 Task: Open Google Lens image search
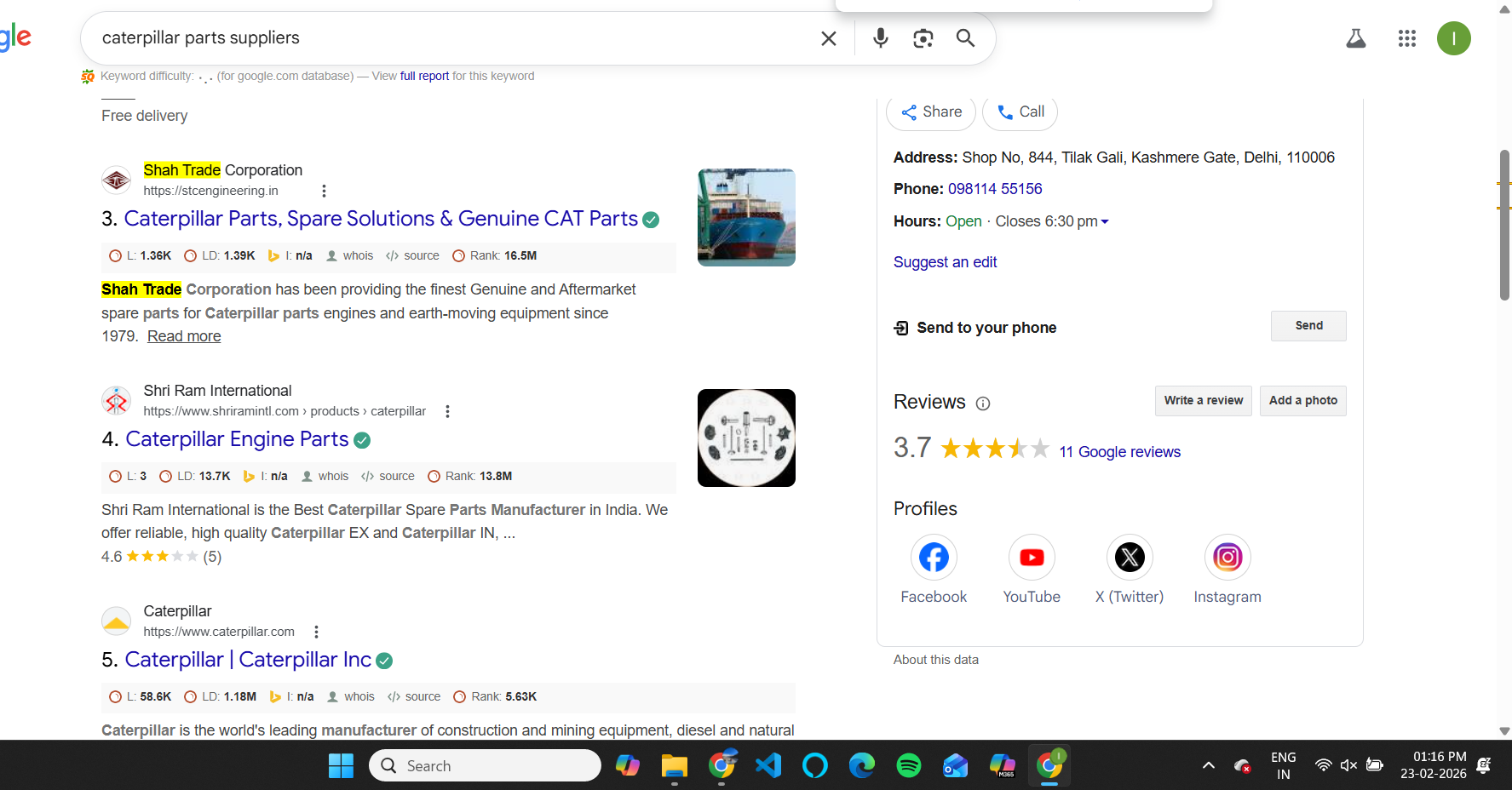[923, 38]
